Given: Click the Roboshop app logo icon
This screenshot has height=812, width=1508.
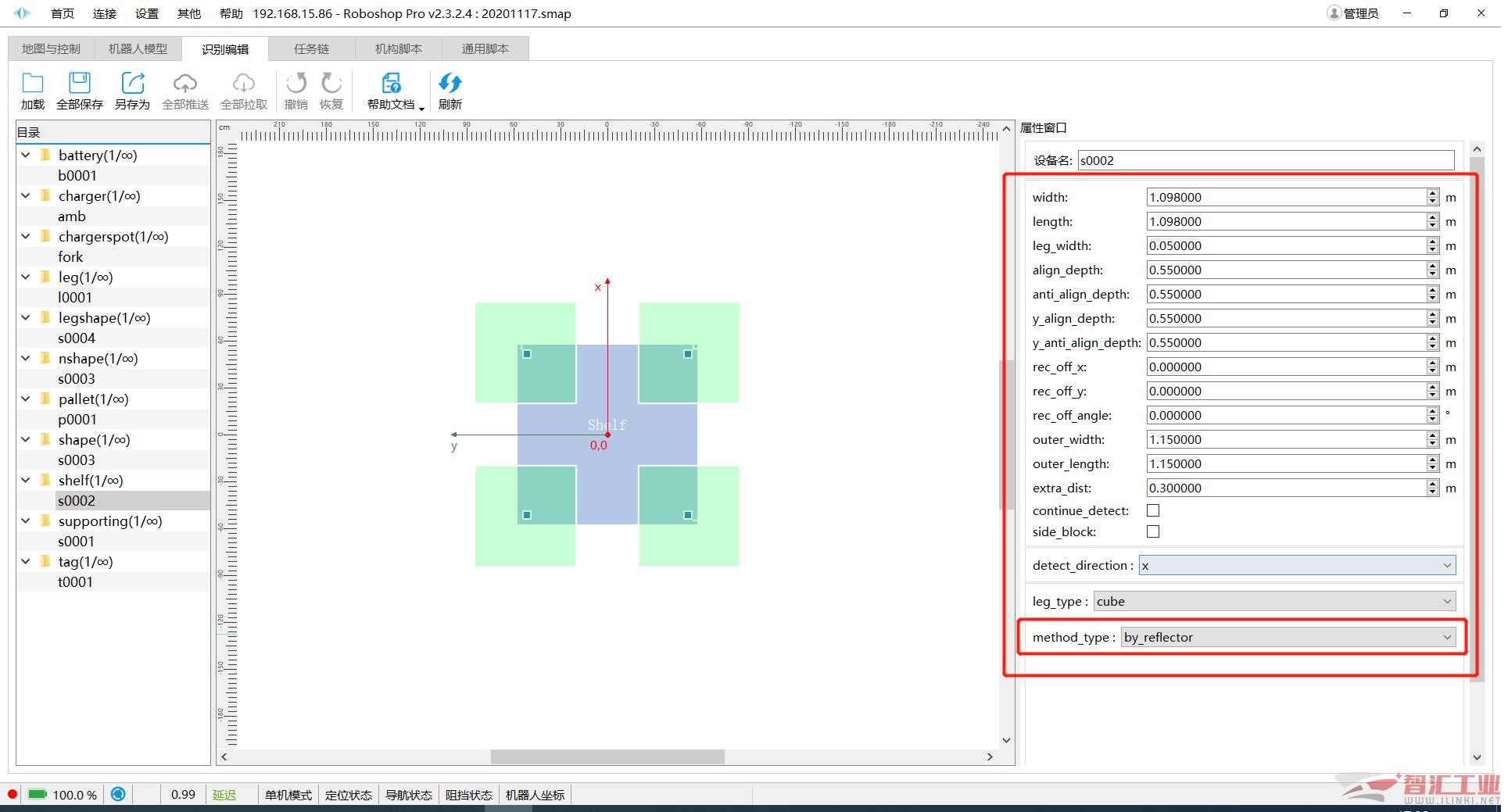Looking at the screenshot, I should click(x=22, y=13).
